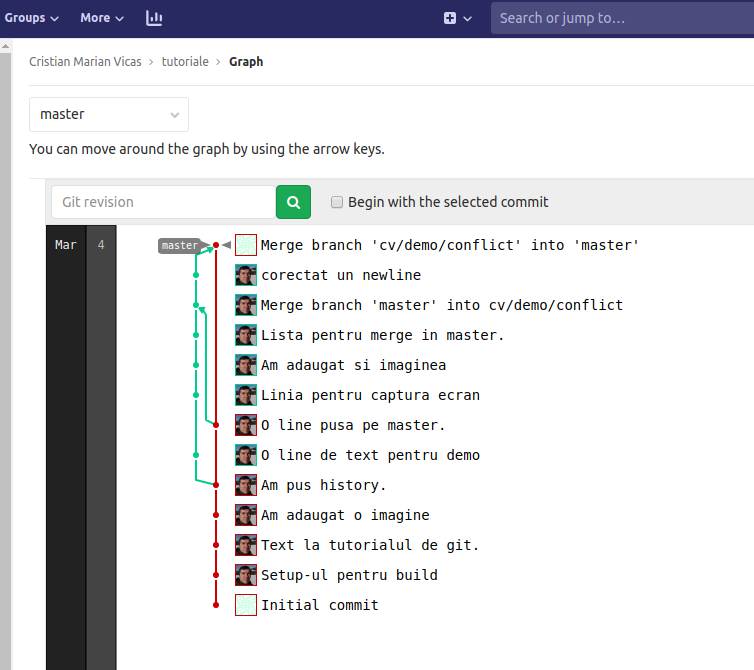Click the top merge commit graph node
The image size is (754, 670).
(x=216, y=245)
